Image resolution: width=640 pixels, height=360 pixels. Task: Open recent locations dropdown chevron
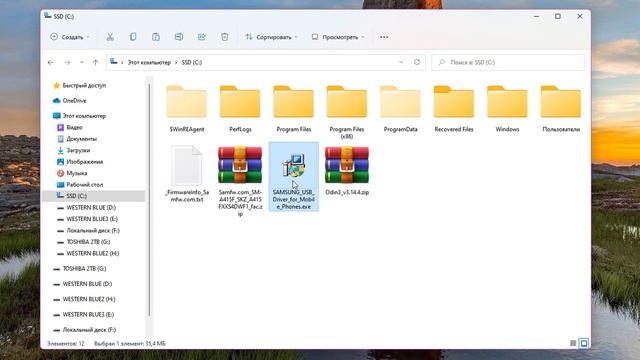coord(82,62)
